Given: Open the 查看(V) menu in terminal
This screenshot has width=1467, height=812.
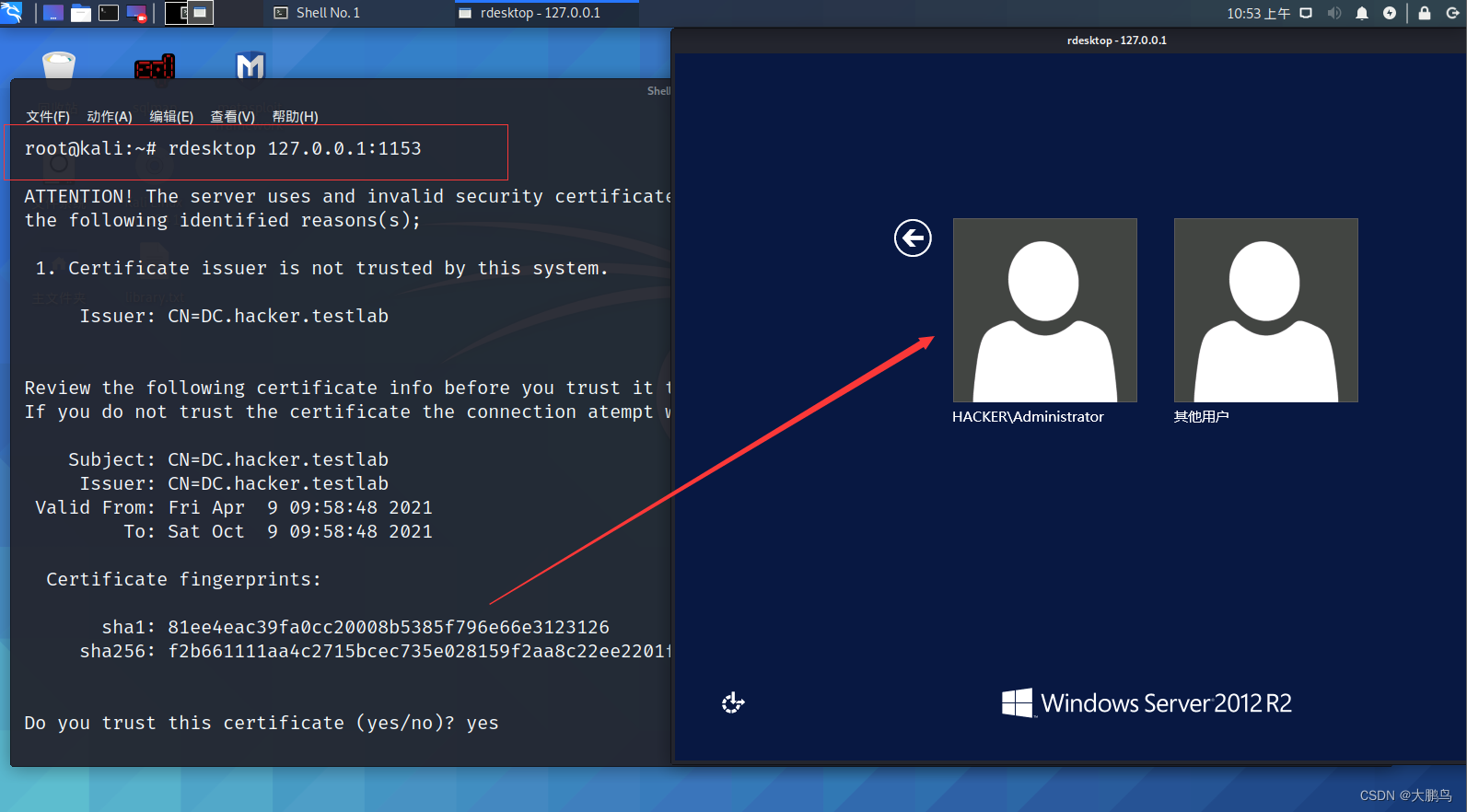Looking at the screenshot, I should click(232, 117).
